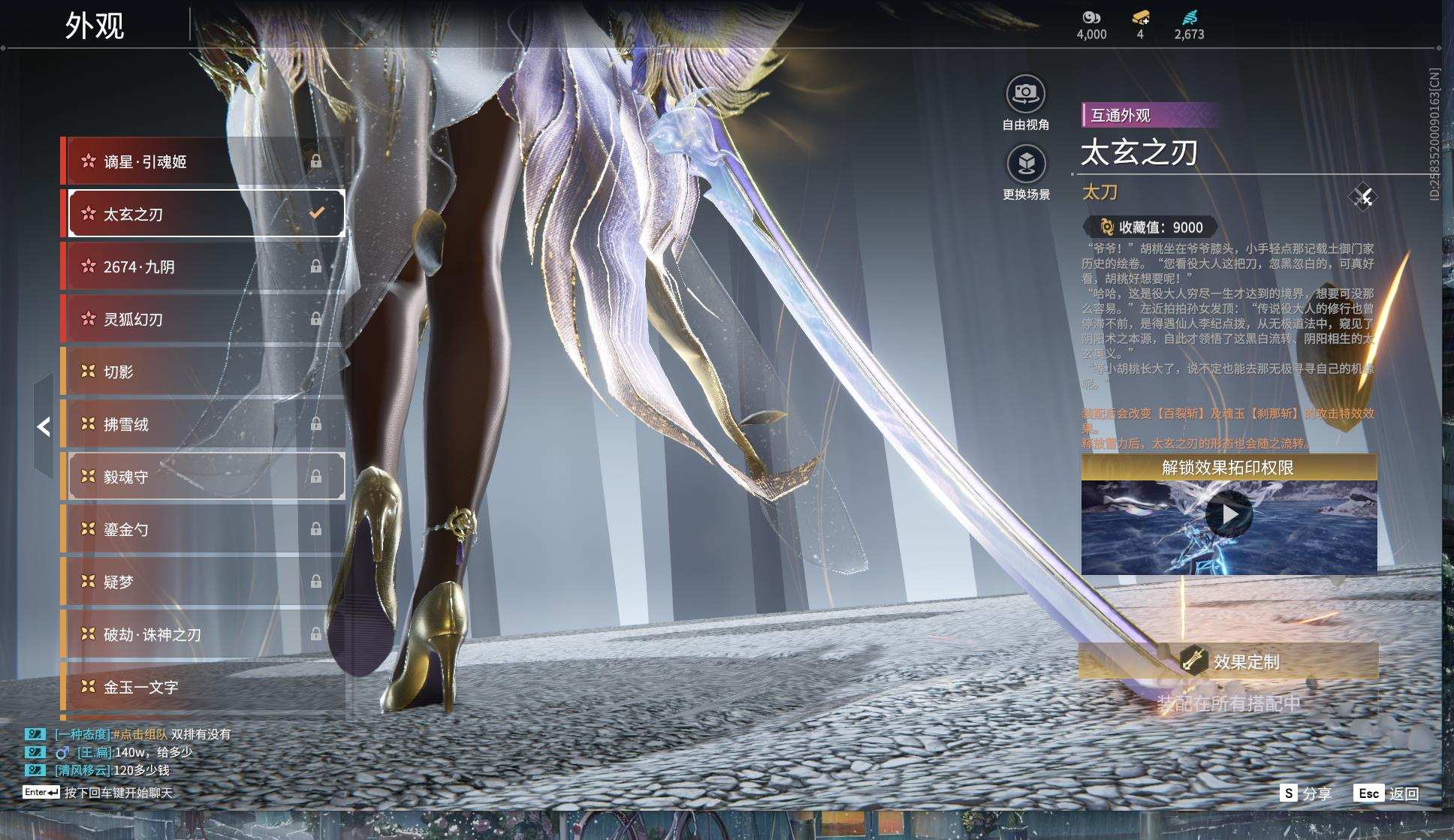Click the chat channel icon beside 王扁 message
Image resolution: width=1454 pixels, height=840 pixels.
click(35, 752)
